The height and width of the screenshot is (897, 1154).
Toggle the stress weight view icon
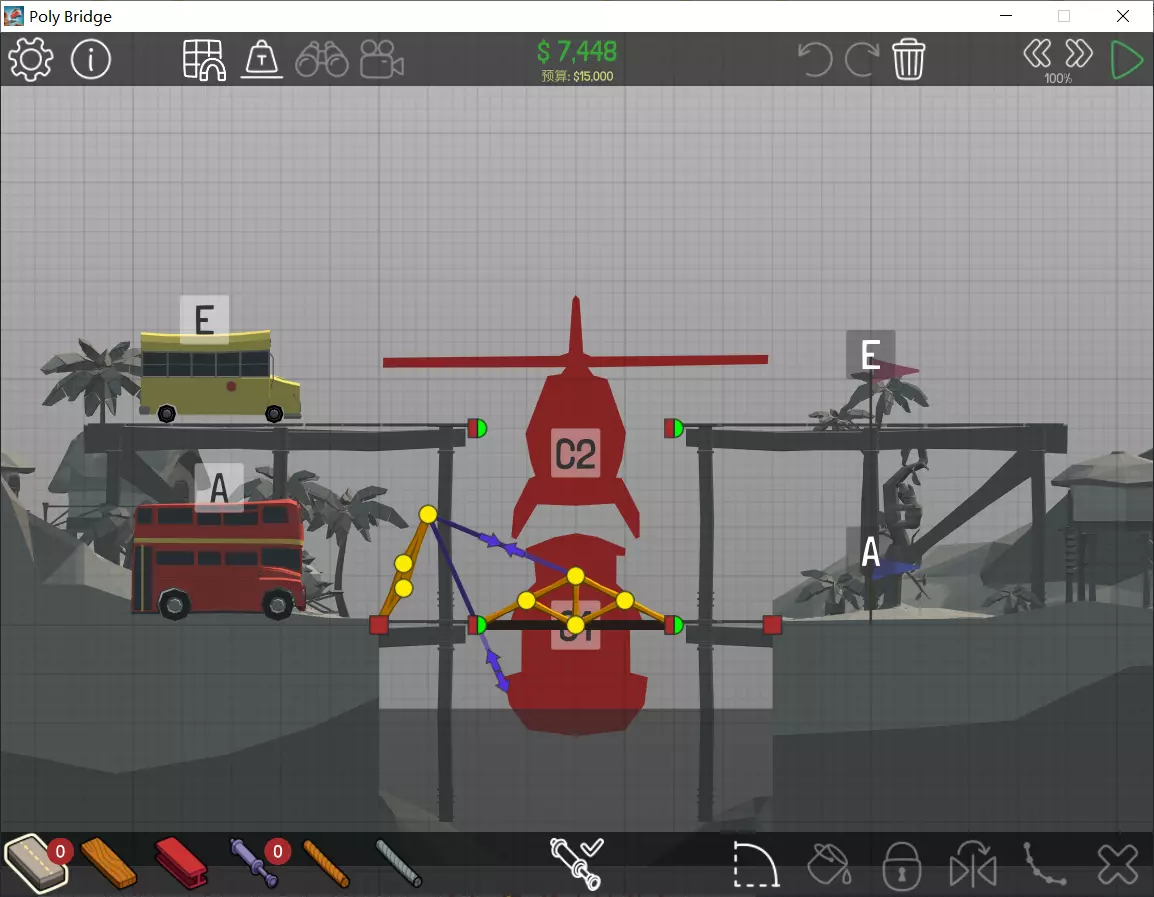pyautogui.click(x=261, y=59)
